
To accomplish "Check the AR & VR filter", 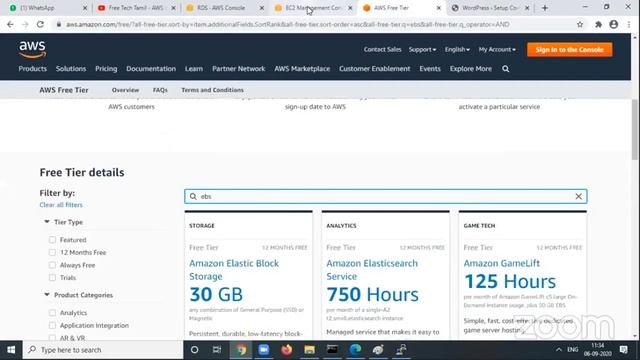I will tap(52, 338).
